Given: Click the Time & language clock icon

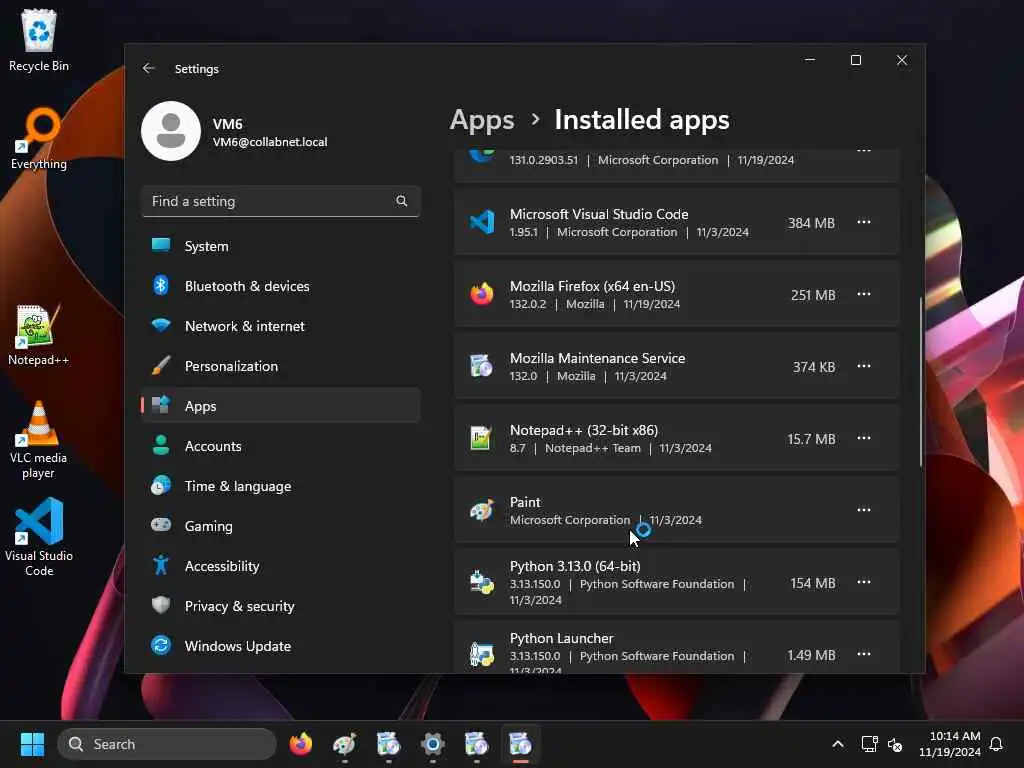Looking at the screenshot, I should pyautogui.click(x=161, y=485).
